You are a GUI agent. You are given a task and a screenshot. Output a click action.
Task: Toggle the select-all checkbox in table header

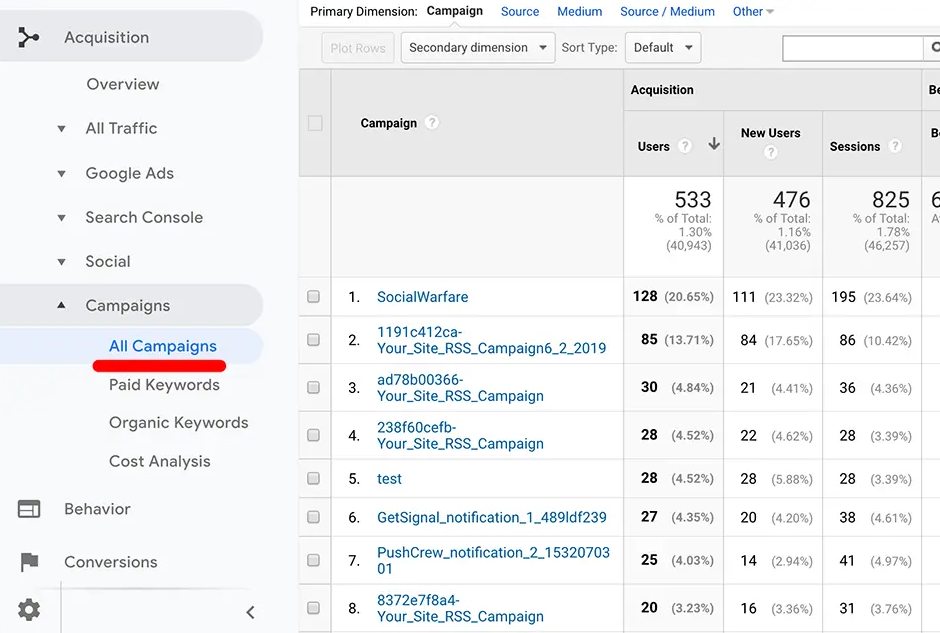315,123
